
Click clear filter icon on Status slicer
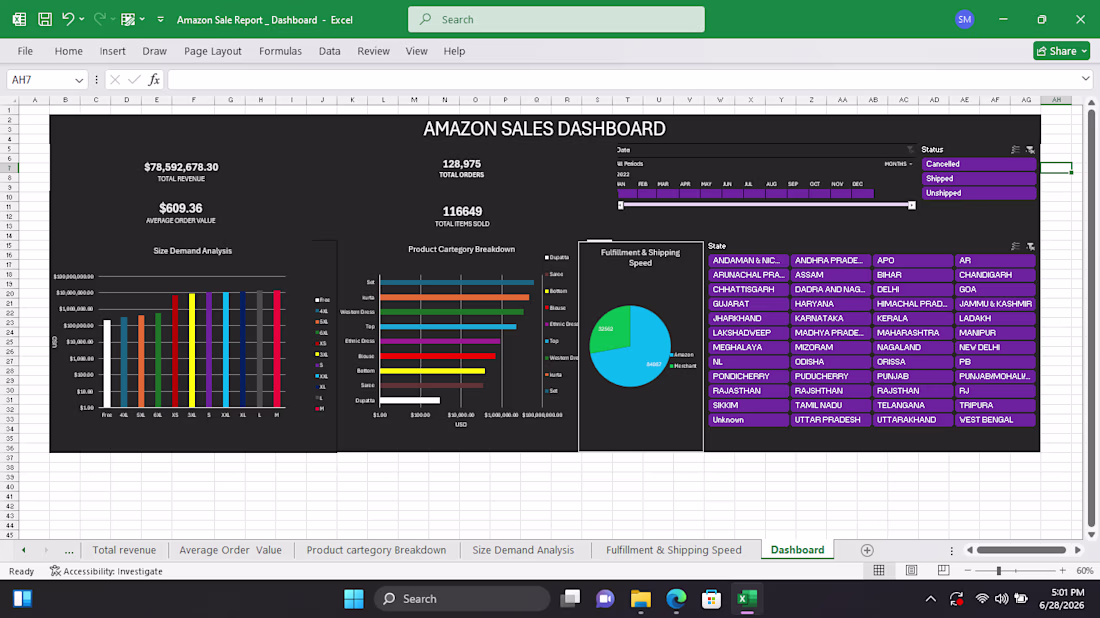[x=1030, y=149]
